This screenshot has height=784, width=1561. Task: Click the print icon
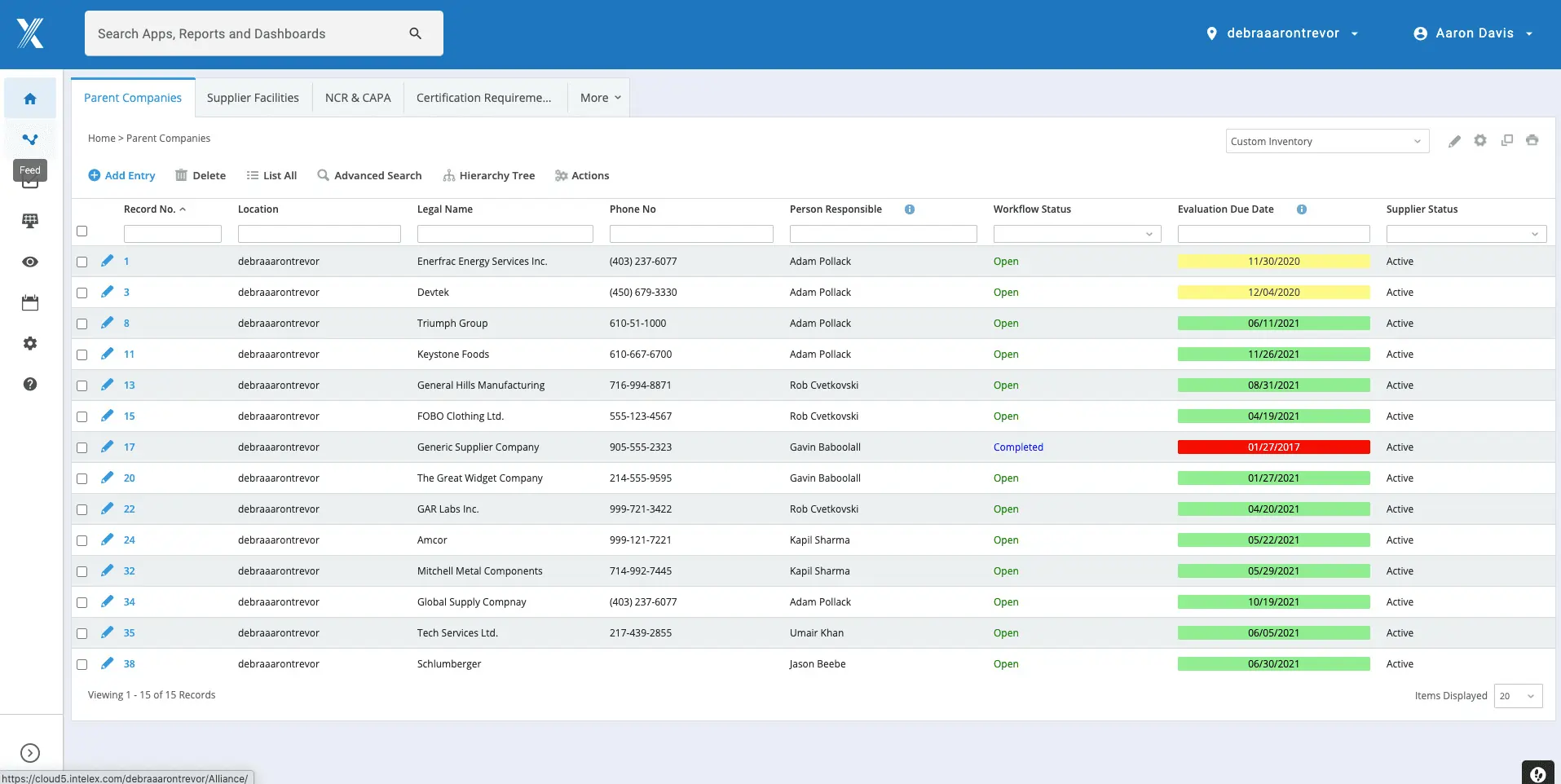click(1532, 140)
